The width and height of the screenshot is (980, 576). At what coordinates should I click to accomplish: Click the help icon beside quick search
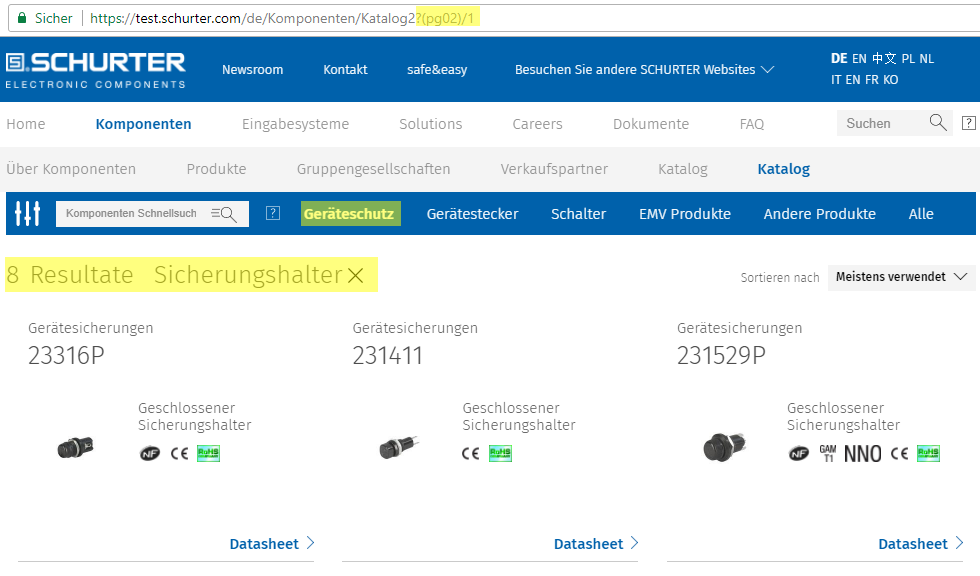point(273,214)
